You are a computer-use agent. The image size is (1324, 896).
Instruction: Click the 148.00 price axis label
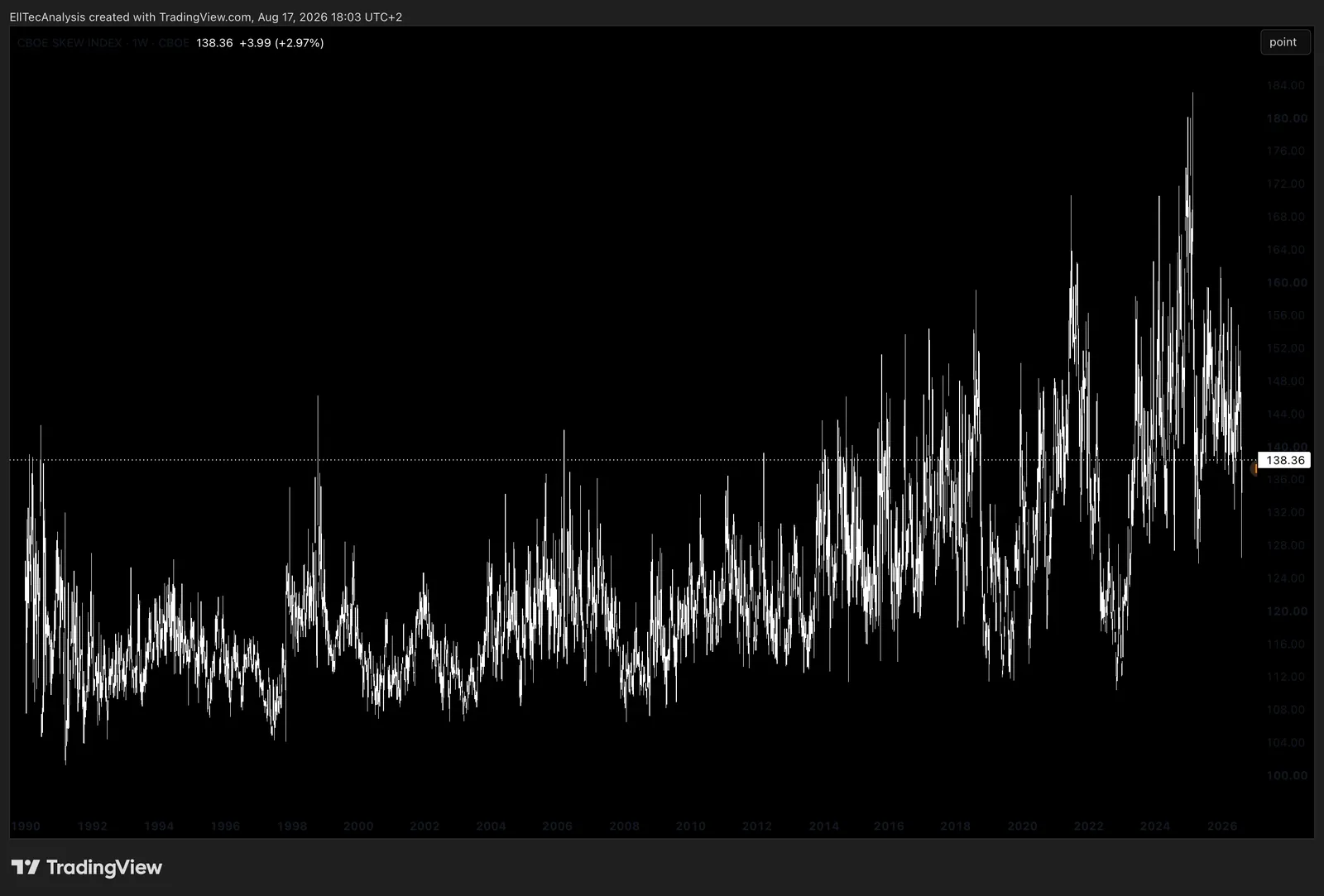1286,381
